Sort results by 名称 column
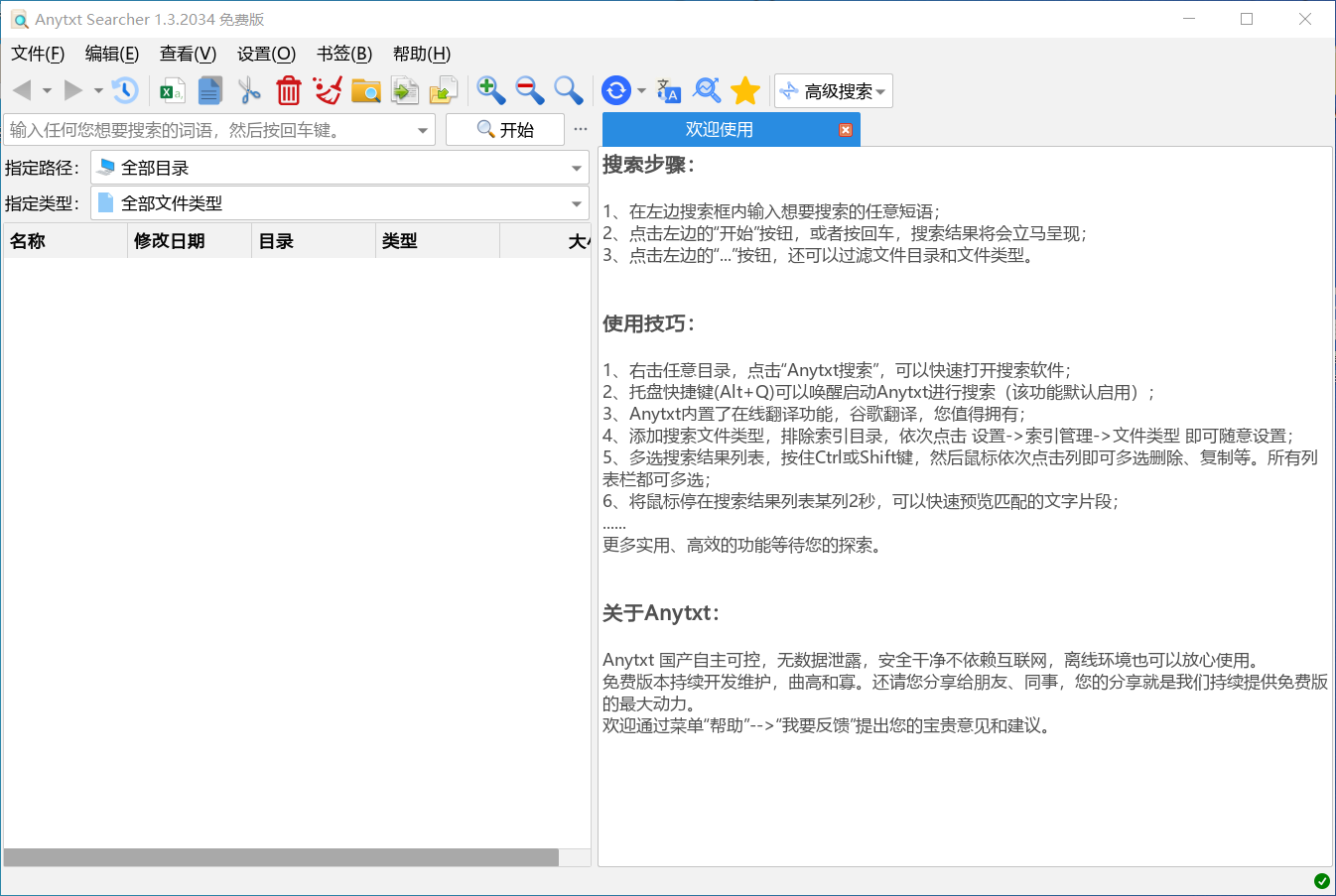Screen dimensions: 1336x896 point(66,241)
